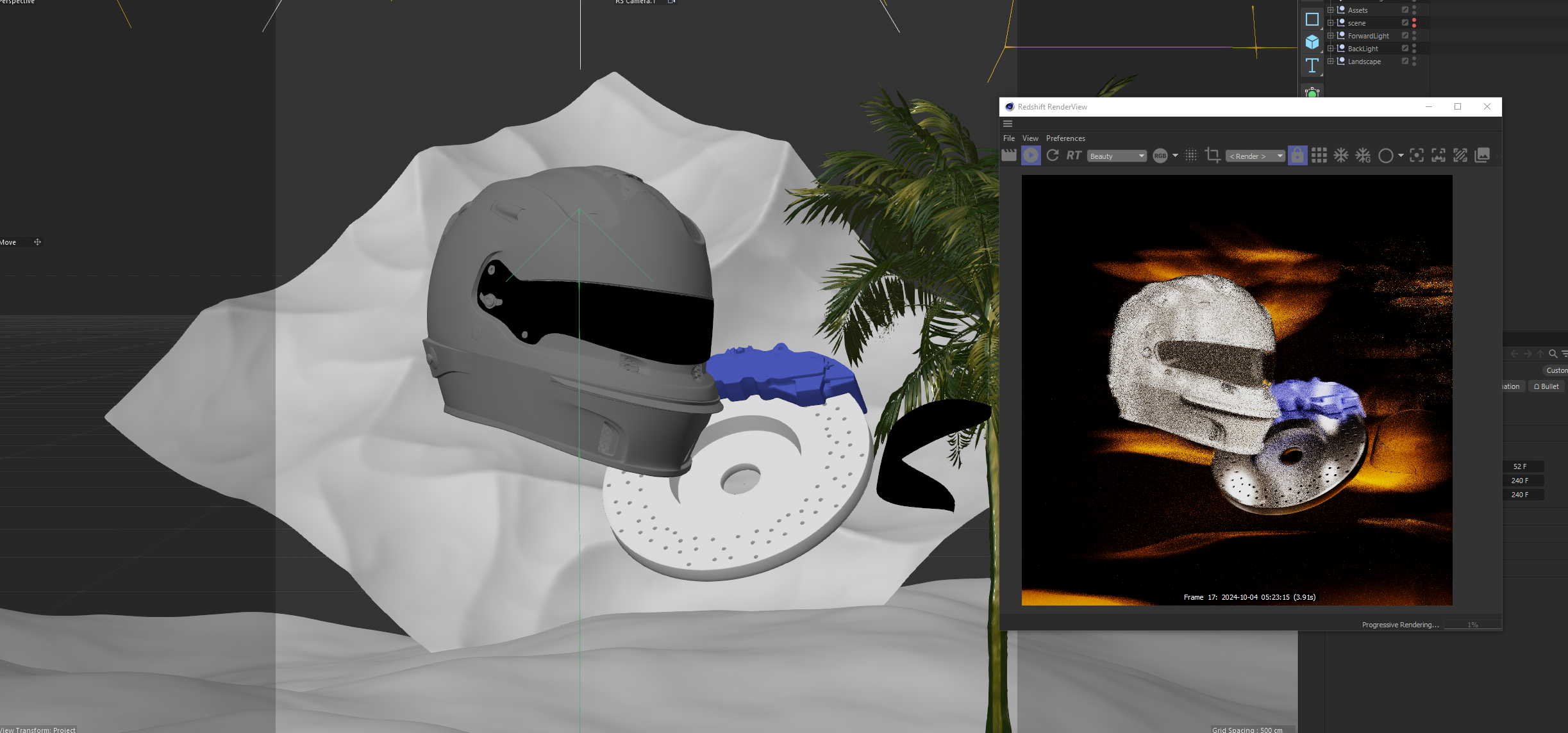This screenshot has width=1568, height=733.
Task: Enable RT real-time rendering mode
Action: coord(1074,155)
